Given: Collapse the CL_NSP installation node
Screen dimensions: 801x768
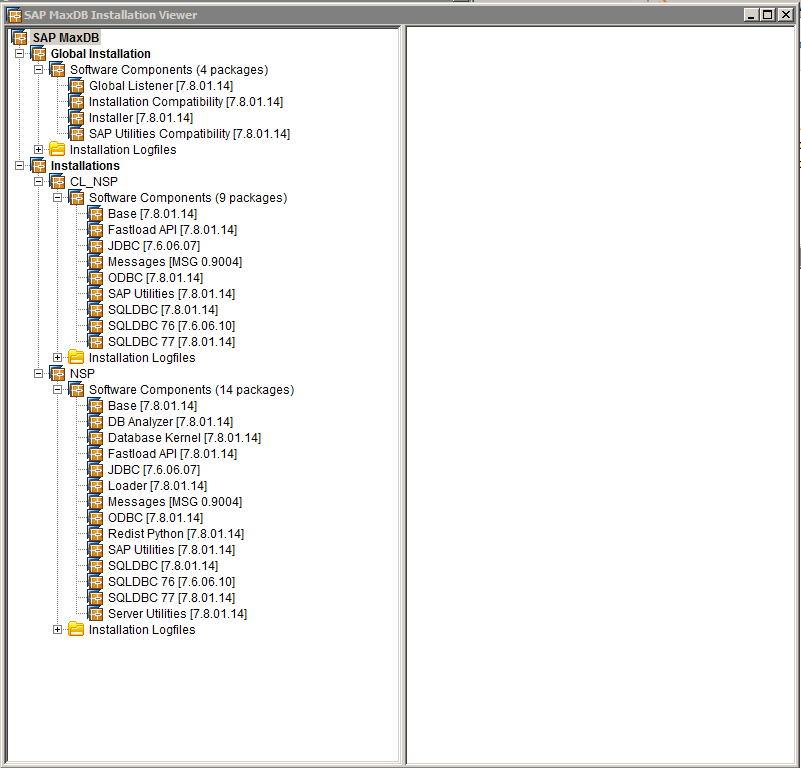Looking at the screenshot, I should [x=38, y=181].
